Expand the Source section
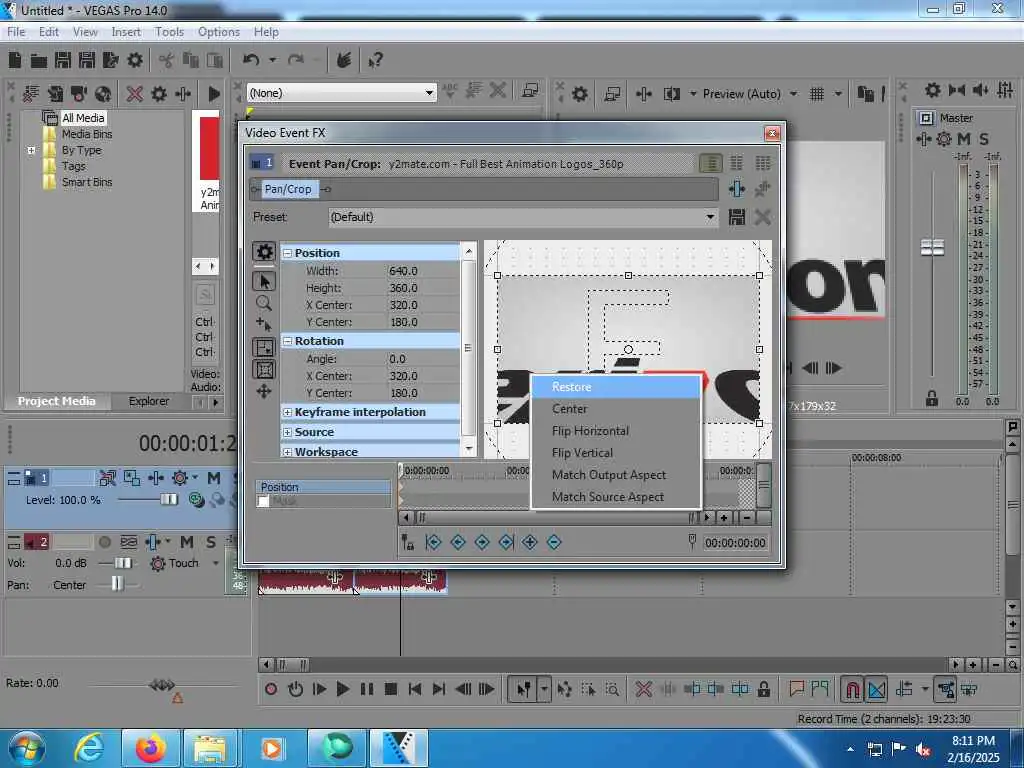This screenshot has width=1024, height=768. 287,432
